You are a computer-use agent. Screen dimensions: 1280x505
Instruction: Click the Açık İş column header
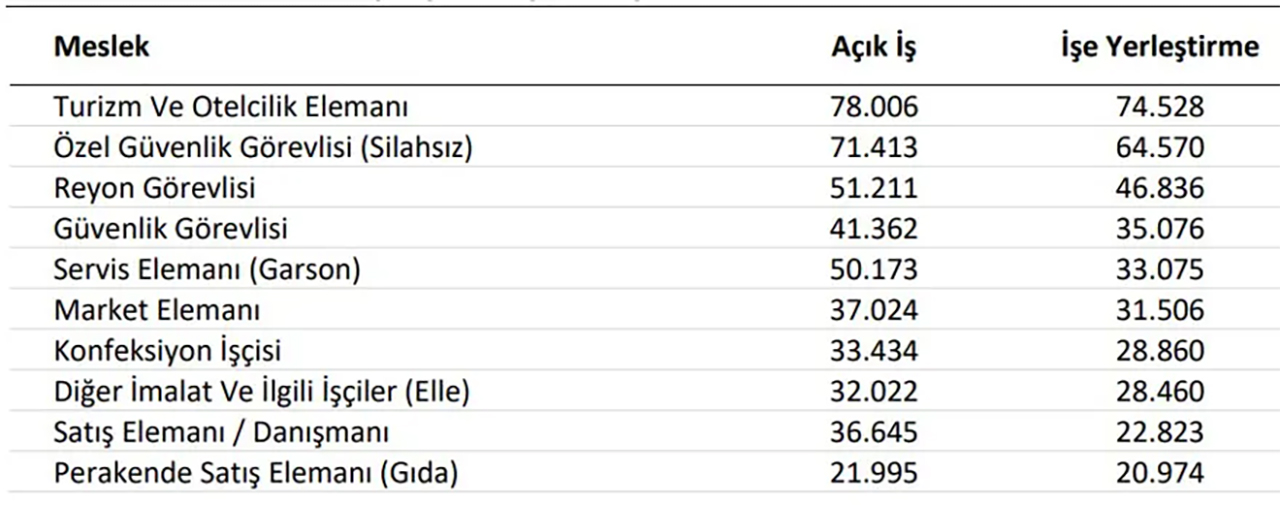coord(873,48)
